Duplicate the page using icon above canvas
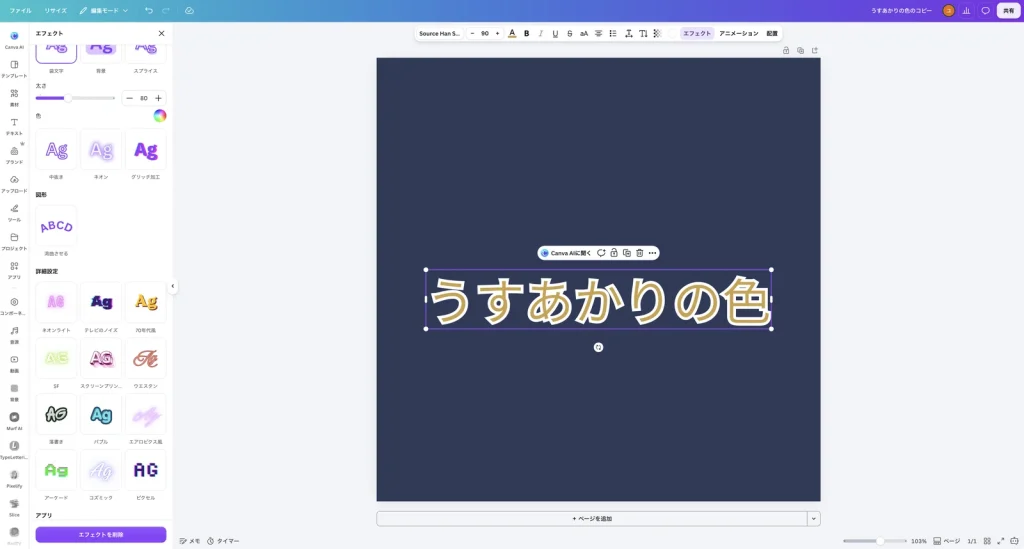 pyautogui.click(x=800, y=50)
